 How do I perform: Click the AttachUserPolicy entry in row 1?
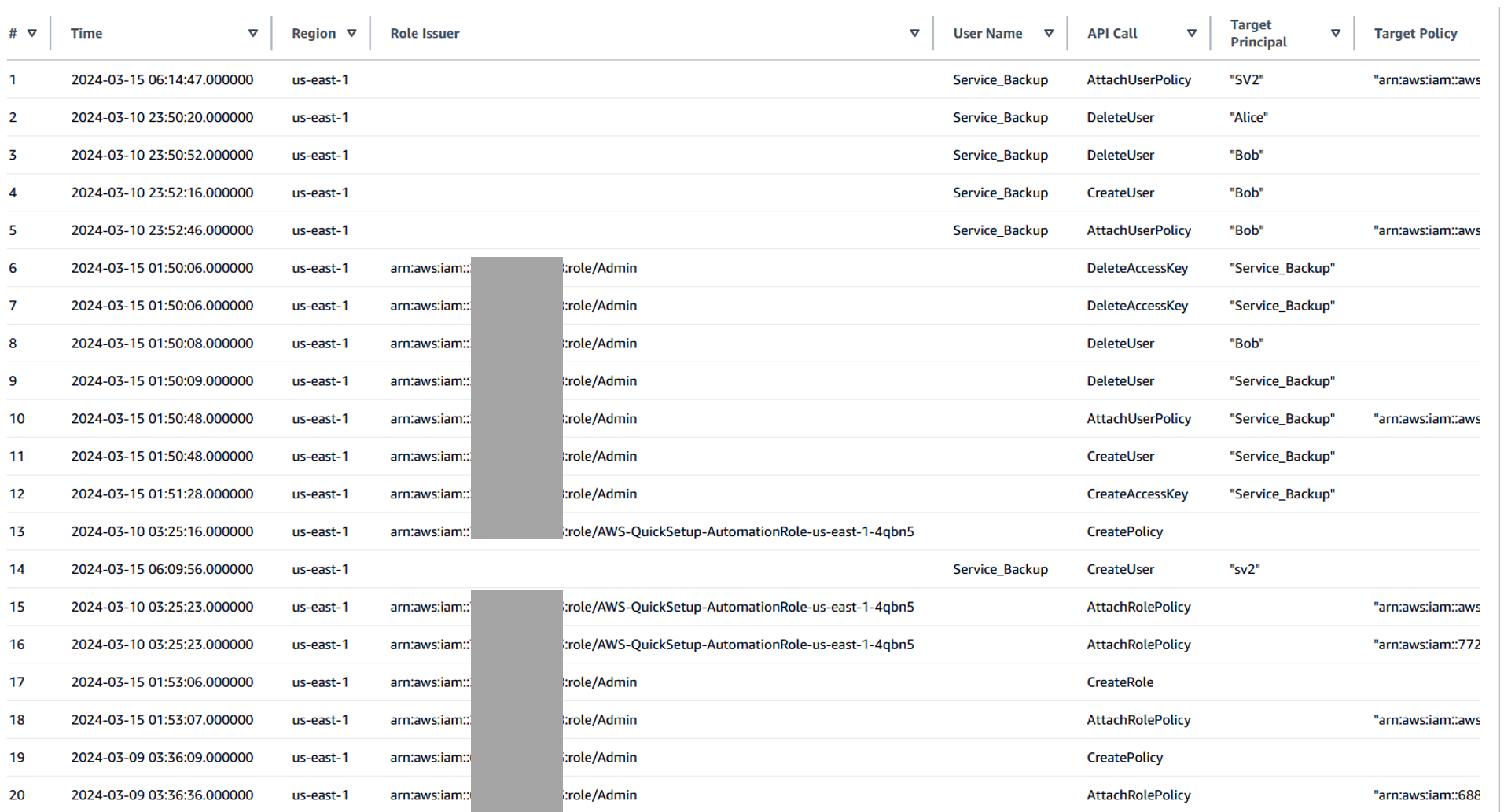pos(1138,79)
